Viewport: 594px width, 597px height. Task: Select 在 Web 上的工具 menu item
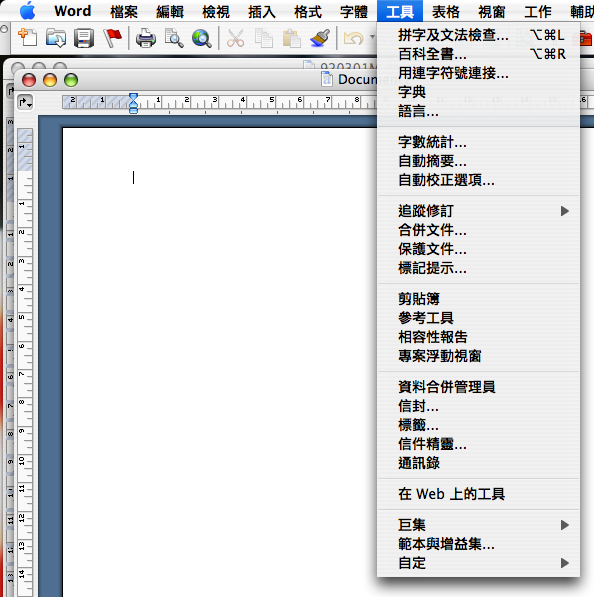(478, 494)
